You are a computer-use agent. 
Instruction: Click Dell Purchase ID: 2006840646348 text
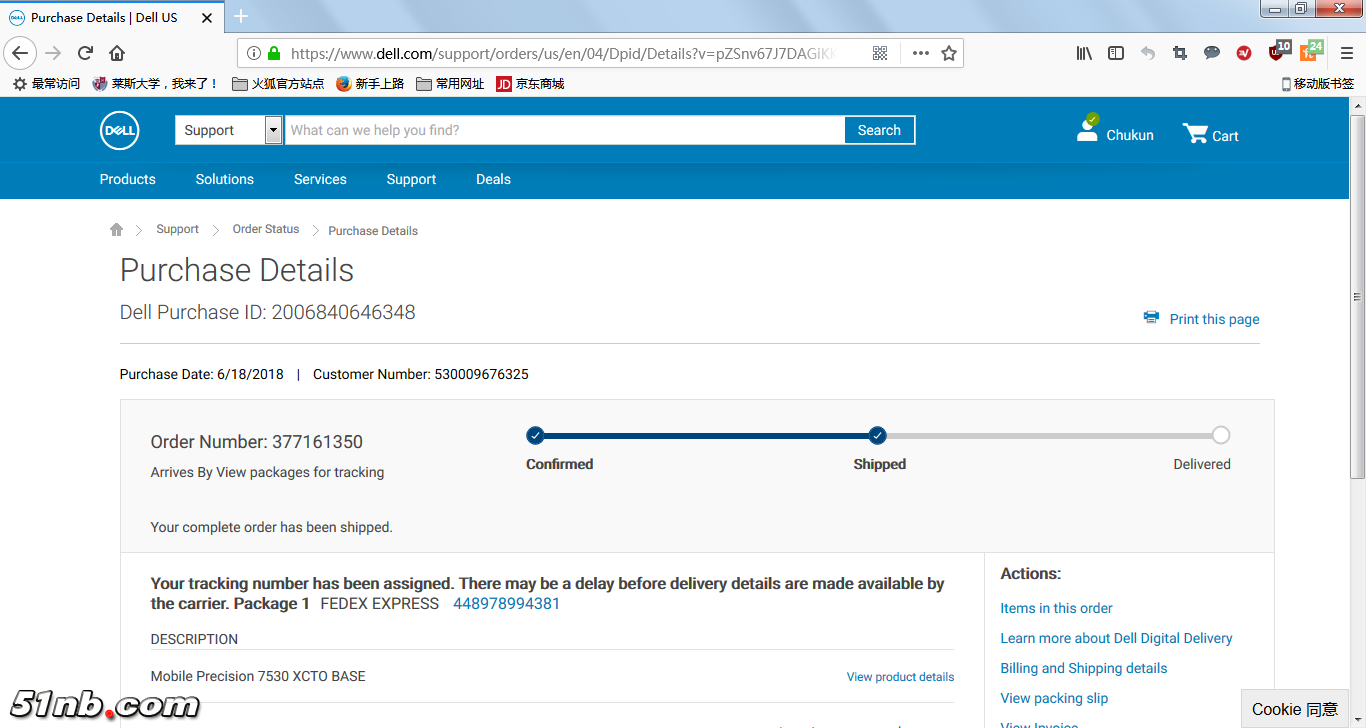pyautogui.click(x=267, y=312)
